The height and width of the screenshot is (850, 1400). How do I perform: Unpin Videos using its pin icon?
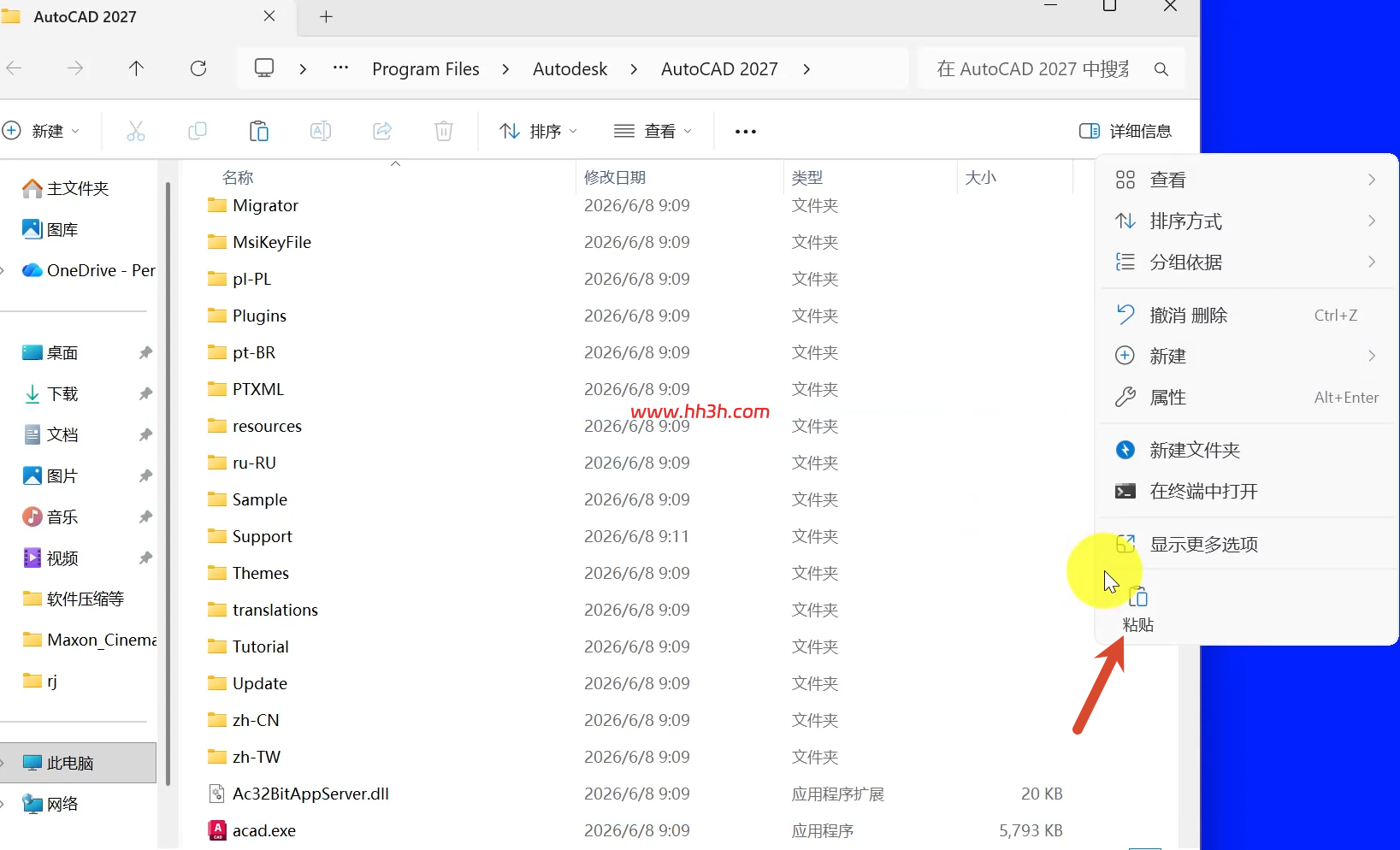(x=145, y=558)
